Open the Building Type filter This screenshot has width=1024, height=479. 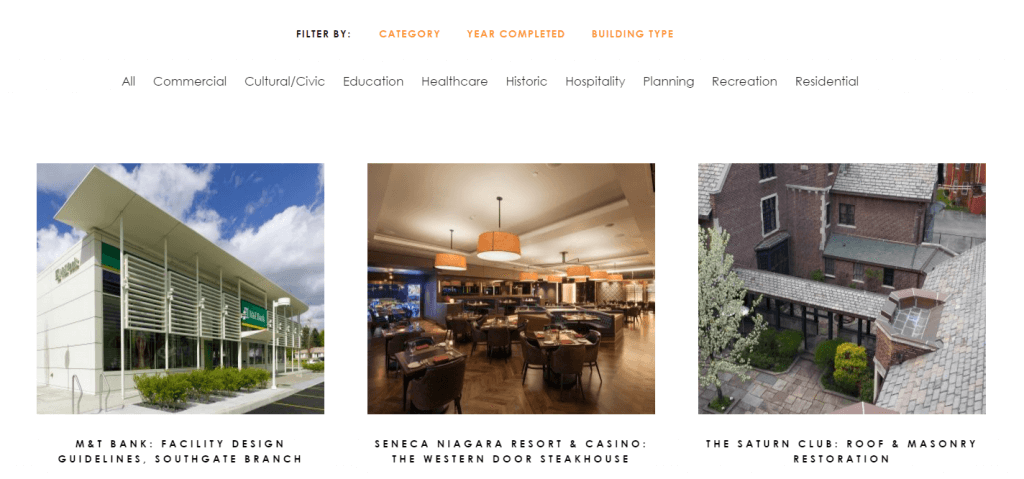pos(632,34)
